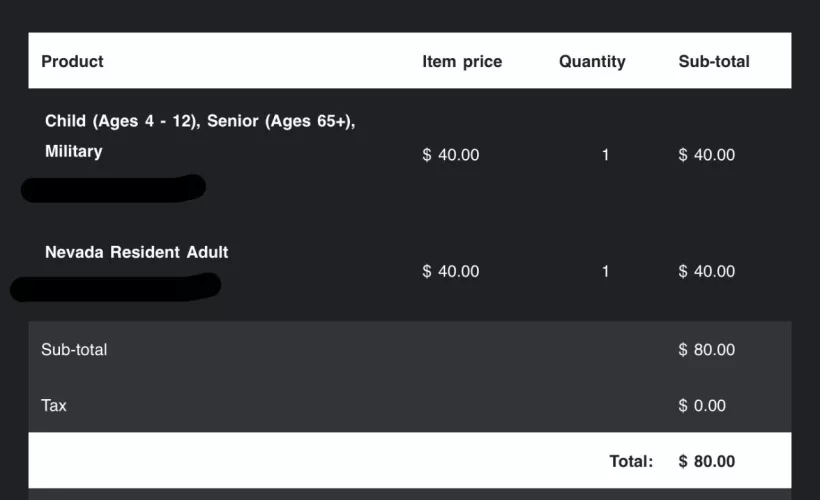Select the $ 80.00 summary sub-total amount
This screenshot has height=500, width=820.
click(x=706, y=350)
